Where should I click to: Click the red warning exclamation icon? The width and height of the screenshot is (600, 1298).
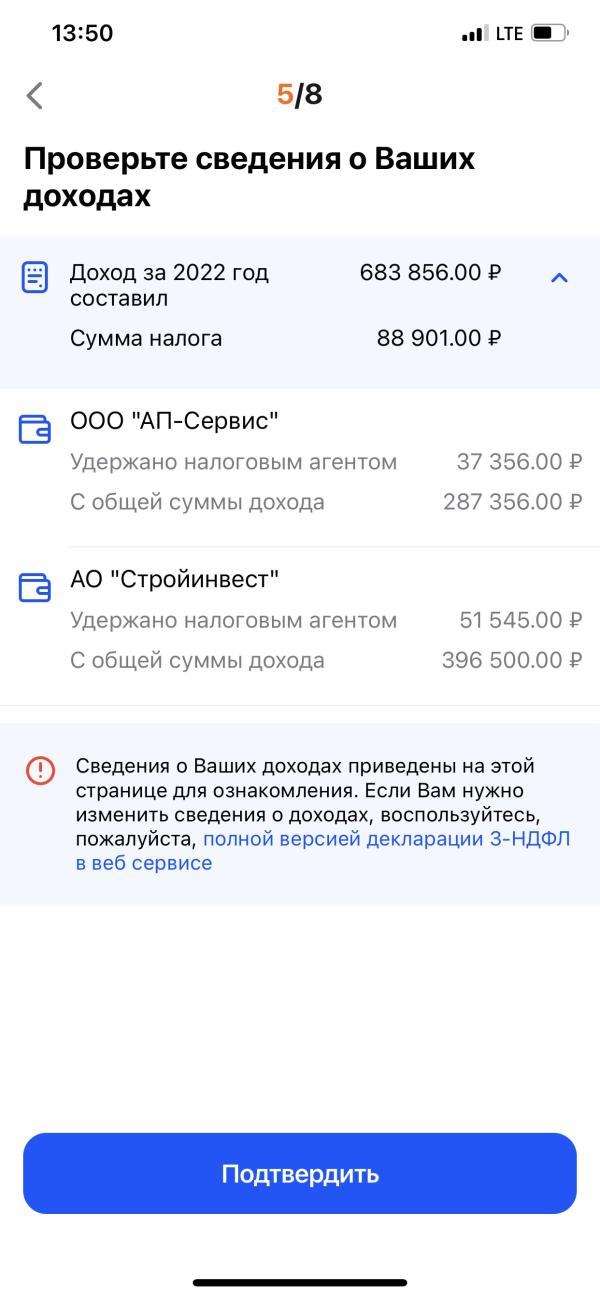point(40,770)
